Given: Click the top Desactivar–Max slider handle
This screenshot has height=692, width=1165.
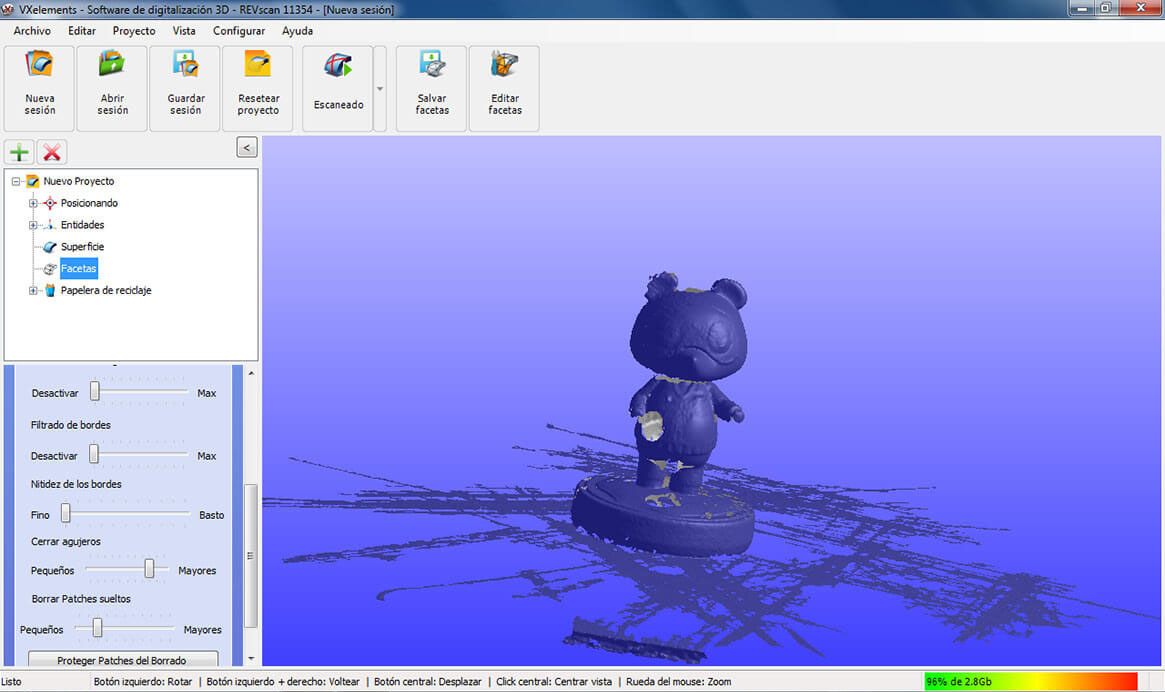Looking at the screenshot, I should click(94, 391).
